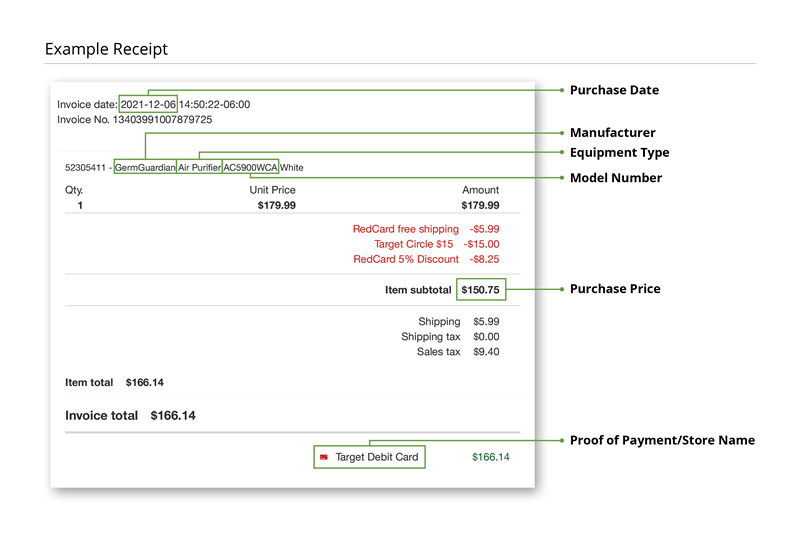Click the Unit Price column header
Image resolution: width=800 pixels, height=533 pixels.
click(272, 190)
